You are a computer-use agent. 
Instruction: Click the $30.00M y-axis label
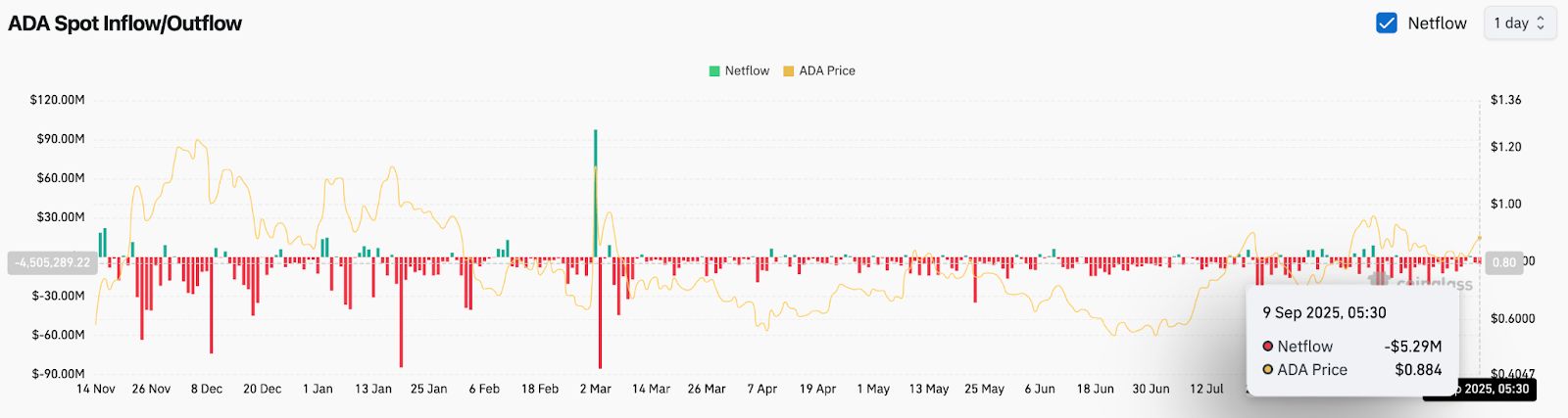[x=61, y=217]
